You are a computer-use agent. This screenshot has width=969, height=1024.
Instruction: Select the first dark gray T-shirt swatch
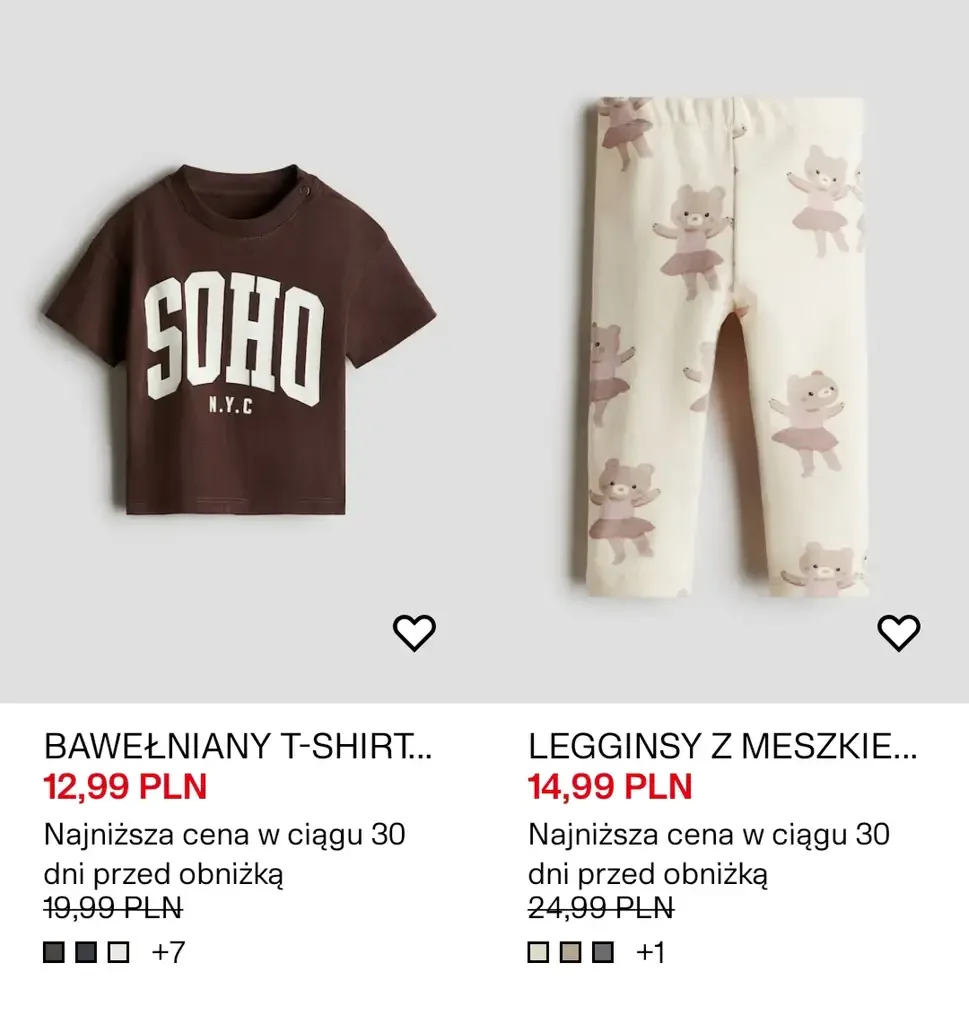click(x=54, y=952)
